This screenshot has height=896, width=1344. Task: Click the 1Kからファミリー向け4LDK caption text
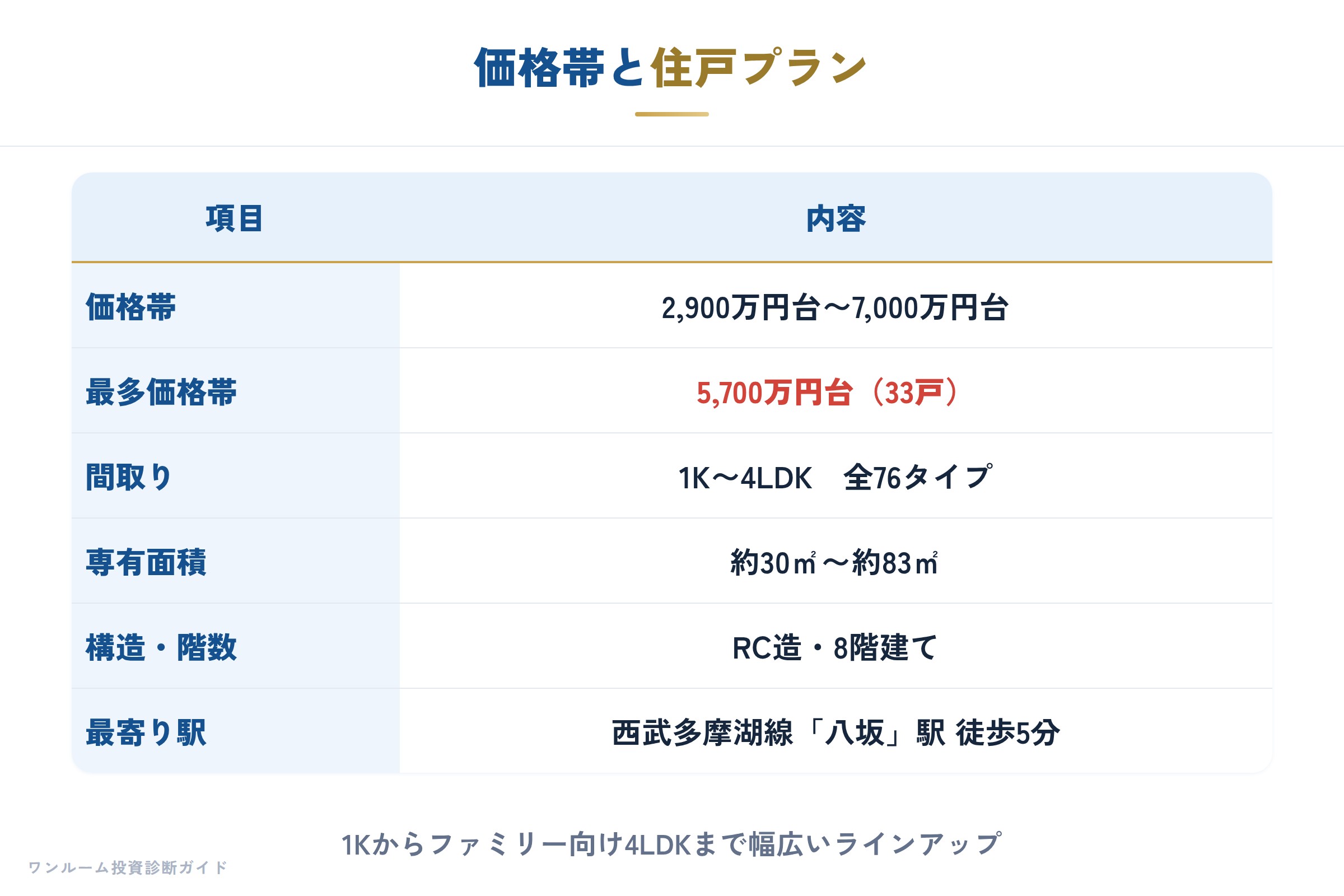pos(671,844)
